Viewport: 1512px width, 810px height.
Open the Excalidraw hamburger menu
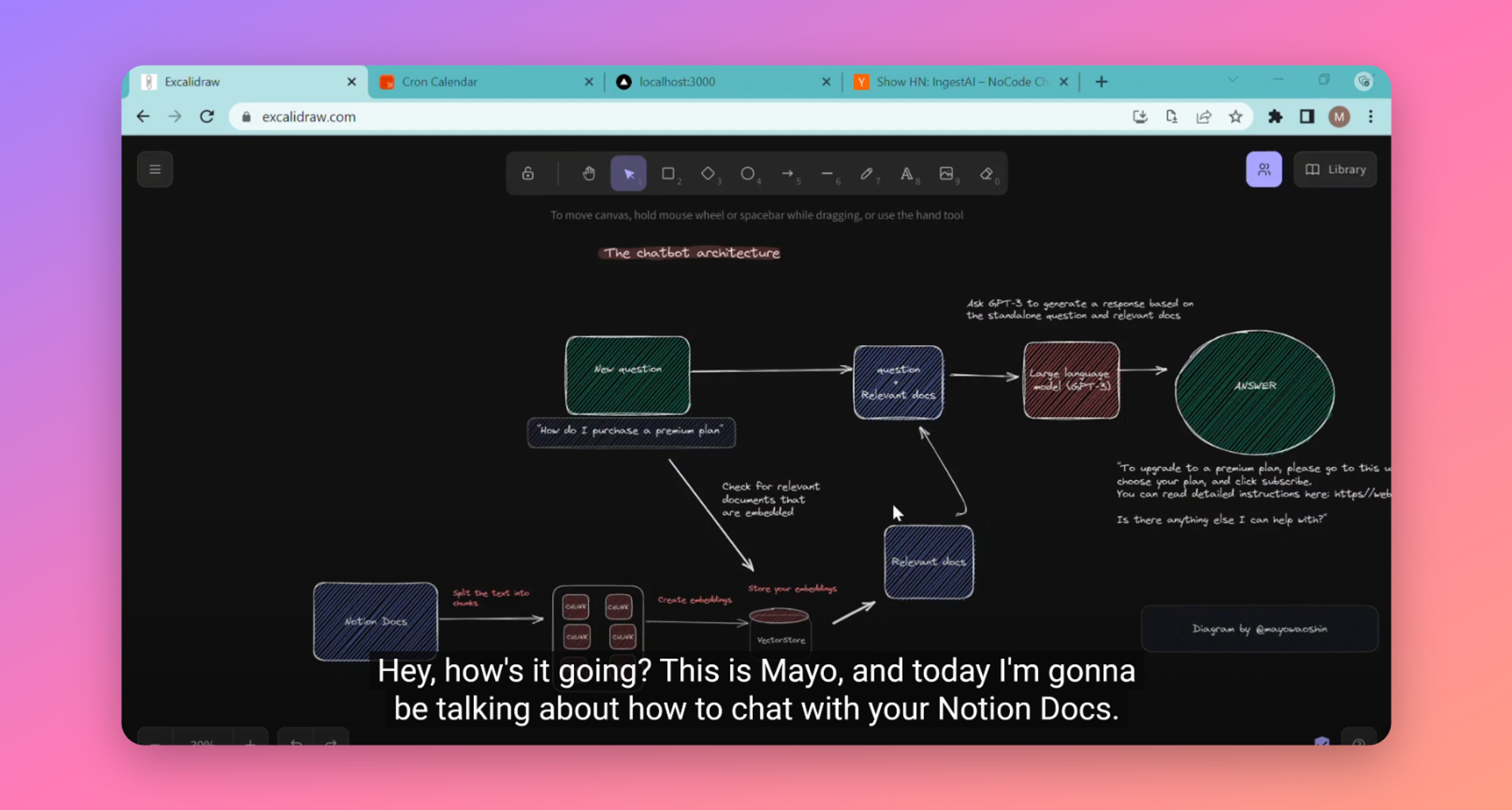pos(155,169)
